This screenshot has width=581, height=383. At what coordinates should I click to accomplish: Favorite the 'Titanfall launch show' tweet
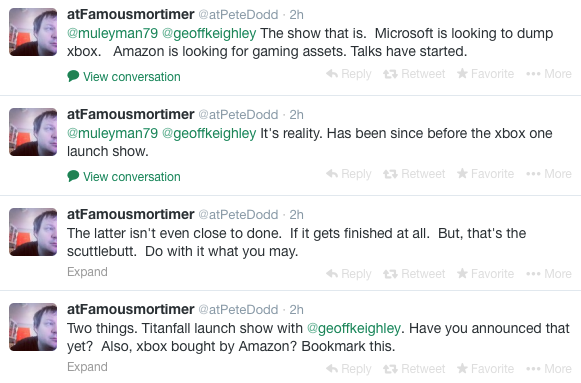pos(485,369)
